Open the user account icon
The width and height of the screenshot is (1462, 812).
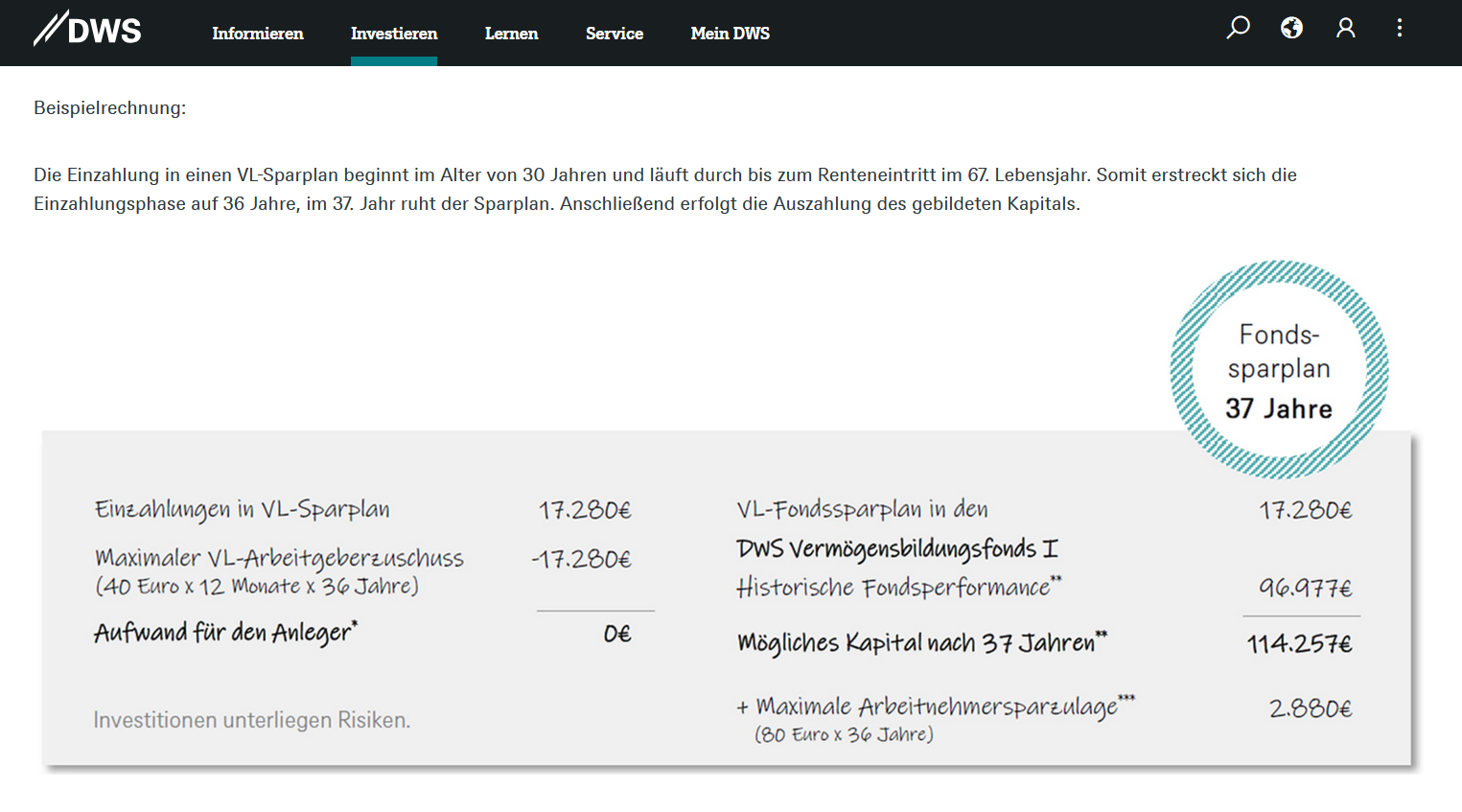[x=1346, y=28]
